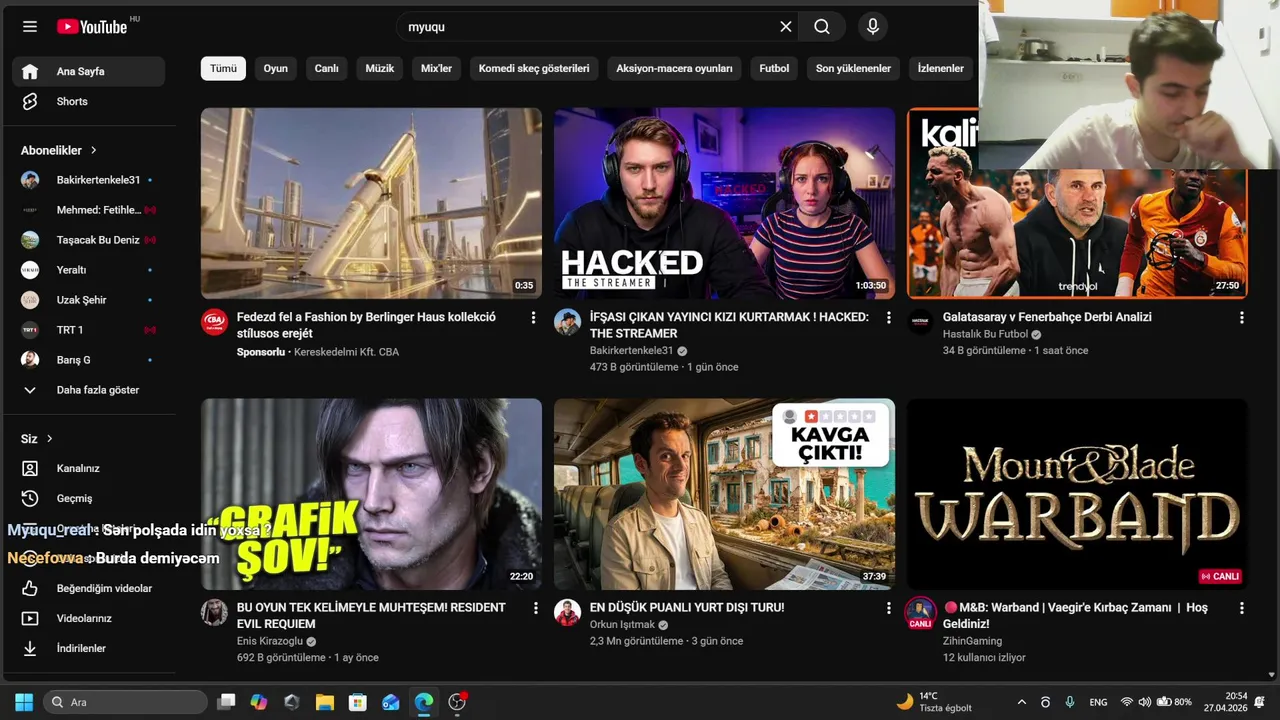This screenshot has width=1280, height=720.
Task: Open more options for Derbi Analizi video
Action: (1241, 317)
